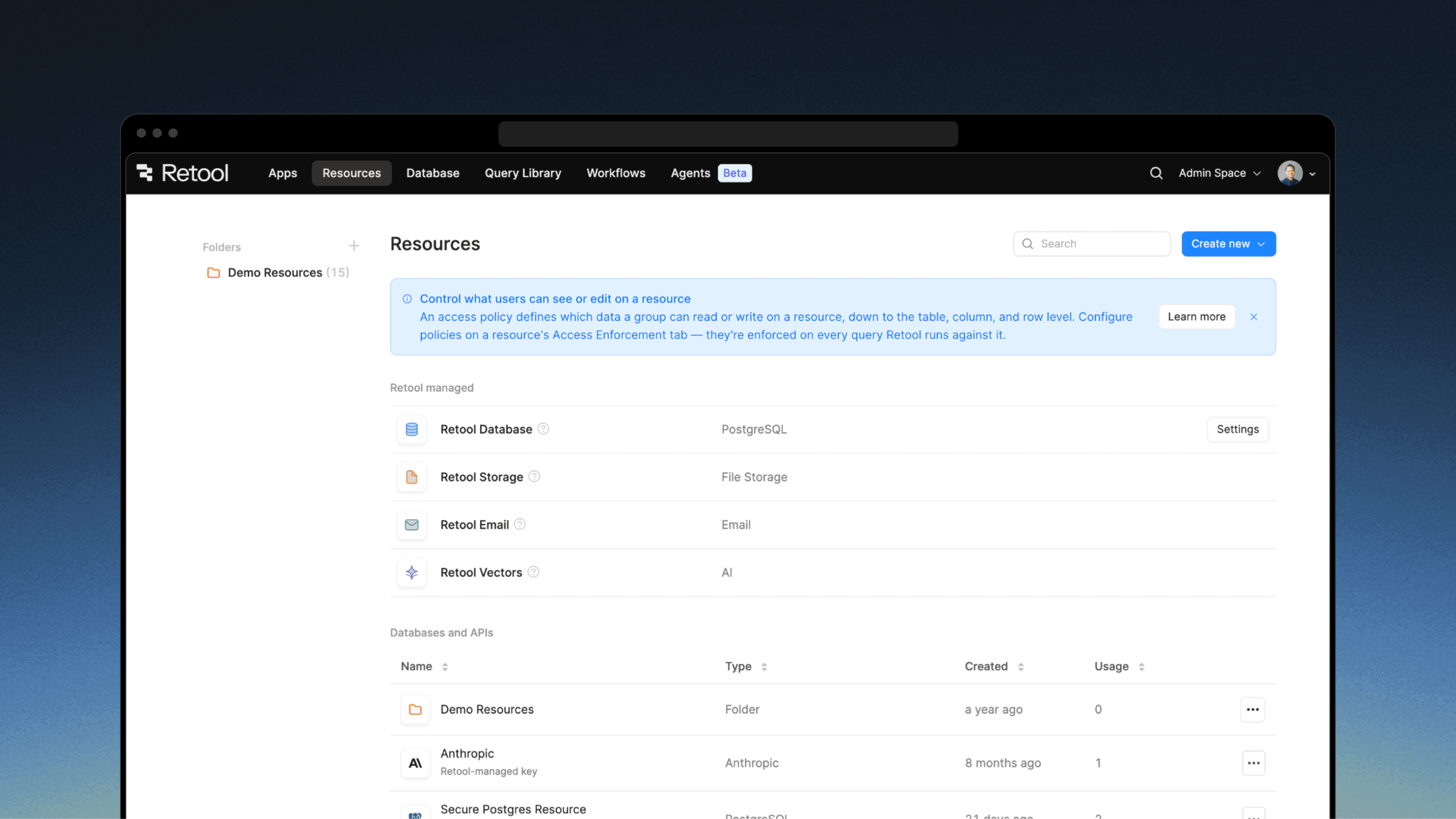Open user avatar menu
The width and height of the screenshot is (1456, 819).
click(x=1290, y=173)
